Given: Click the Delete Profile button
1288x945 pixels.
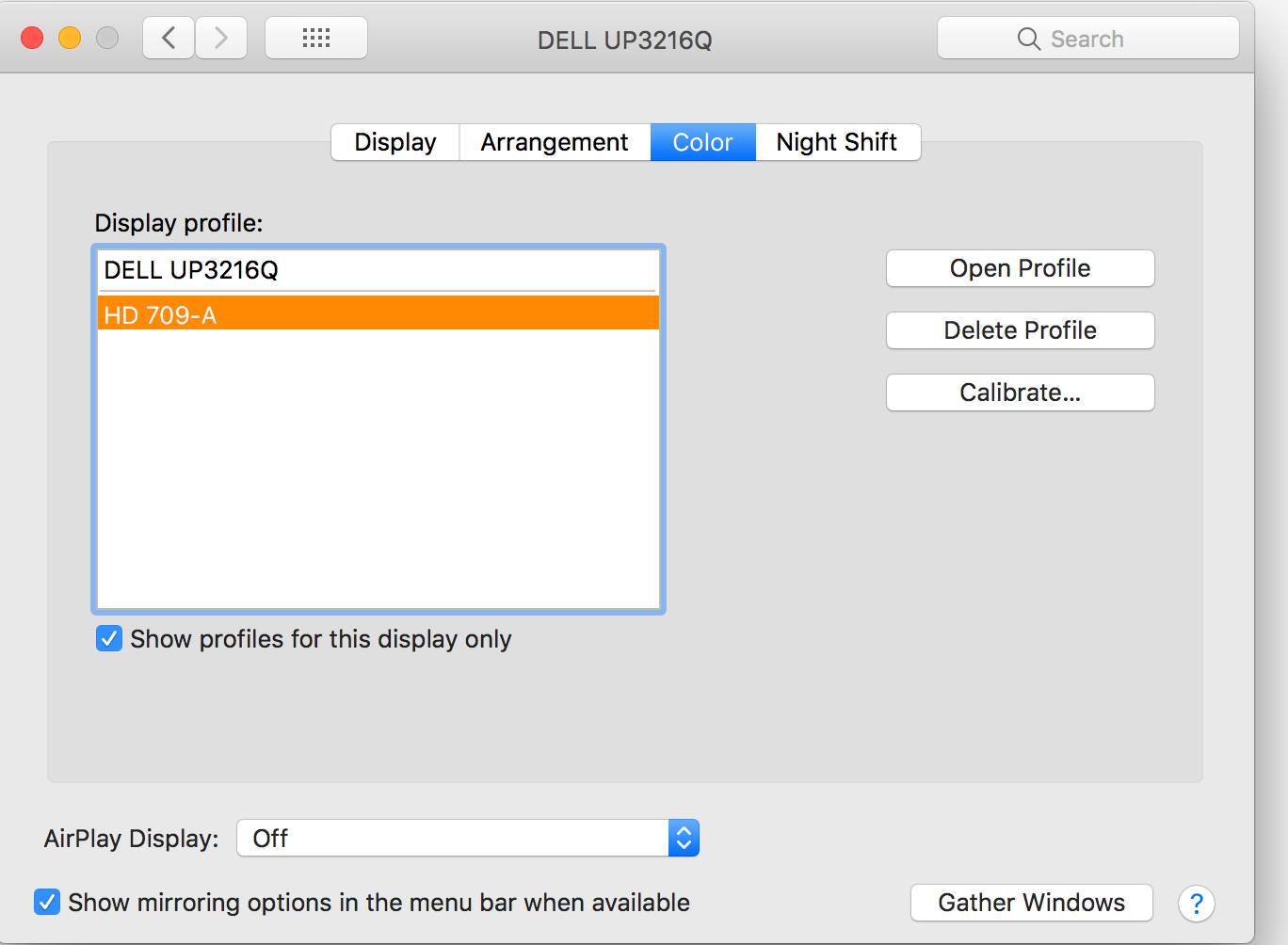Looking at the screenshot, I should point(1020,330).
